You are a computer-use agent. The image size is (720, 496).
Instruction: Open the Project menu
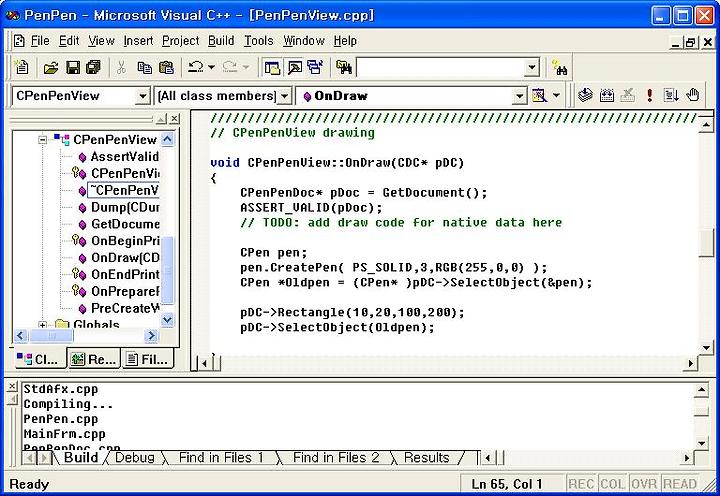[180, 41]
